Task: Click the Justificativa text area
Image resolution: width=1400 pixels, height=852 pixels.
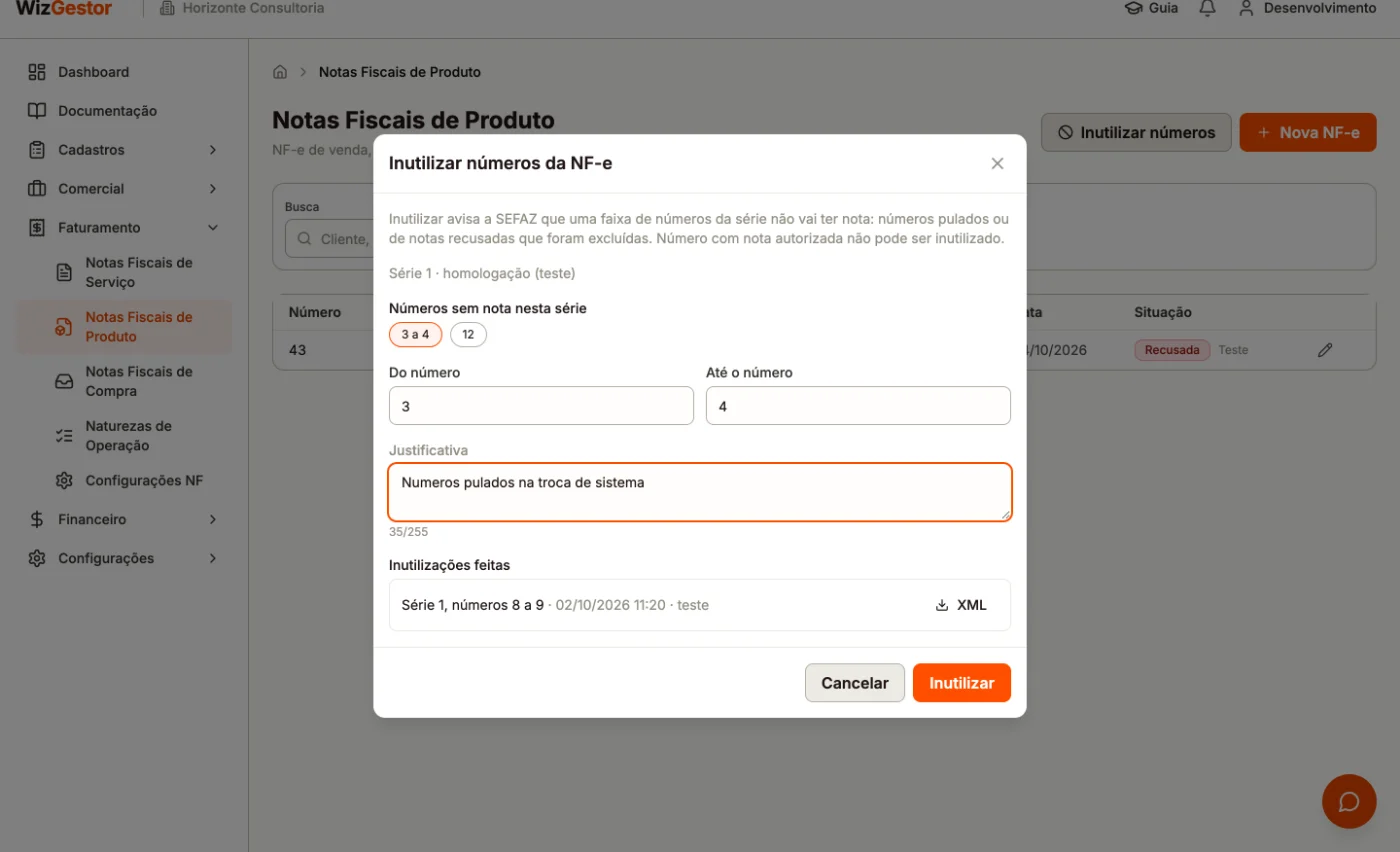Action: (700, 492)
